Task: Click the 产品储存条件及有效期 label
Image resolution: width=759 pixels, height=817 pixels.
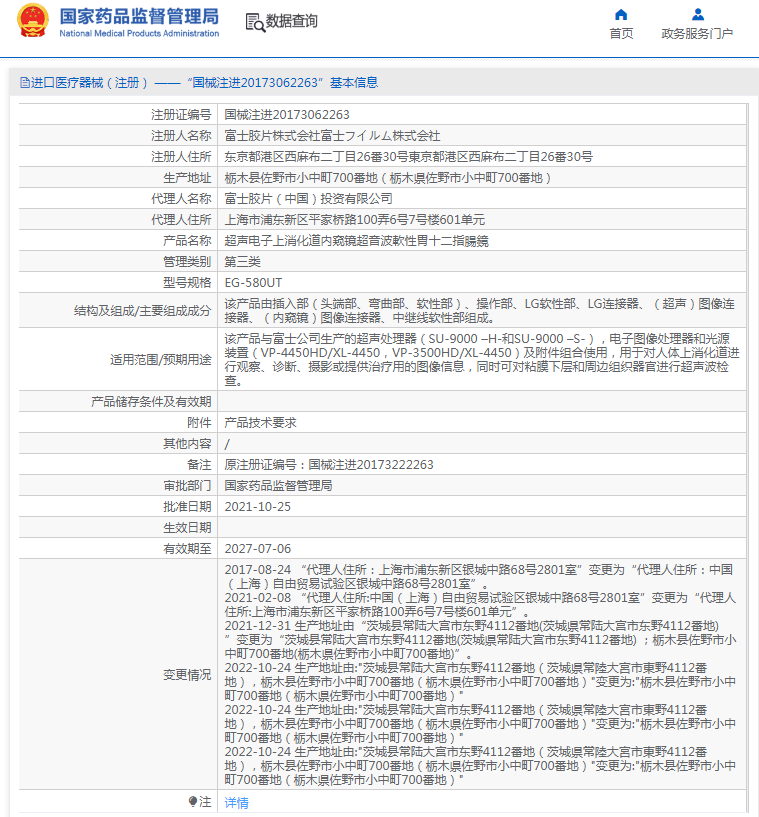Action: click(151, 402)
